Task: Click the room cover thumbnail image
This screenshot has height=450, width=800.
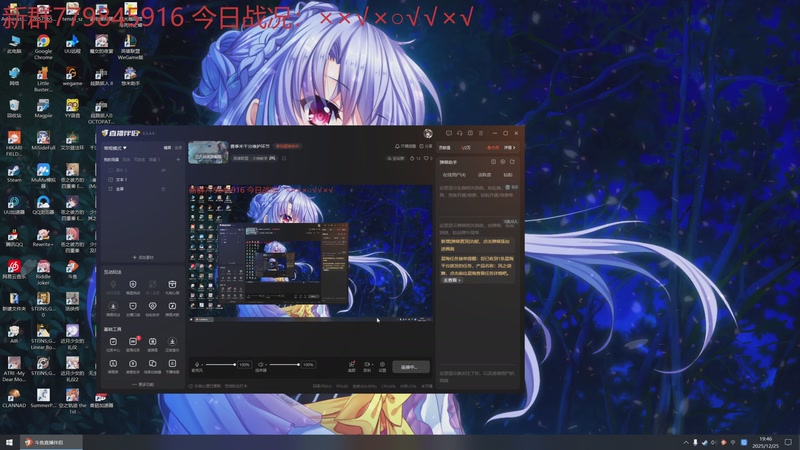Action: click(208, 153)
